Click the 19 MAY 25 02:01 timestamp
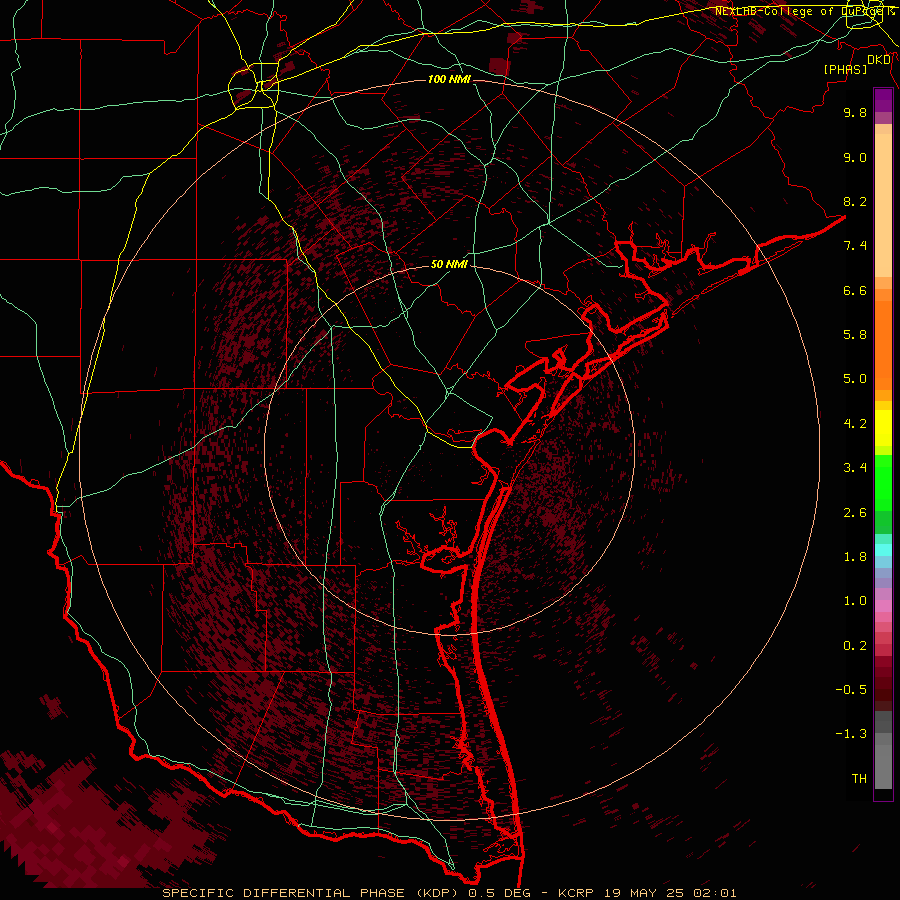900x900 pixels. click(670, 893)
